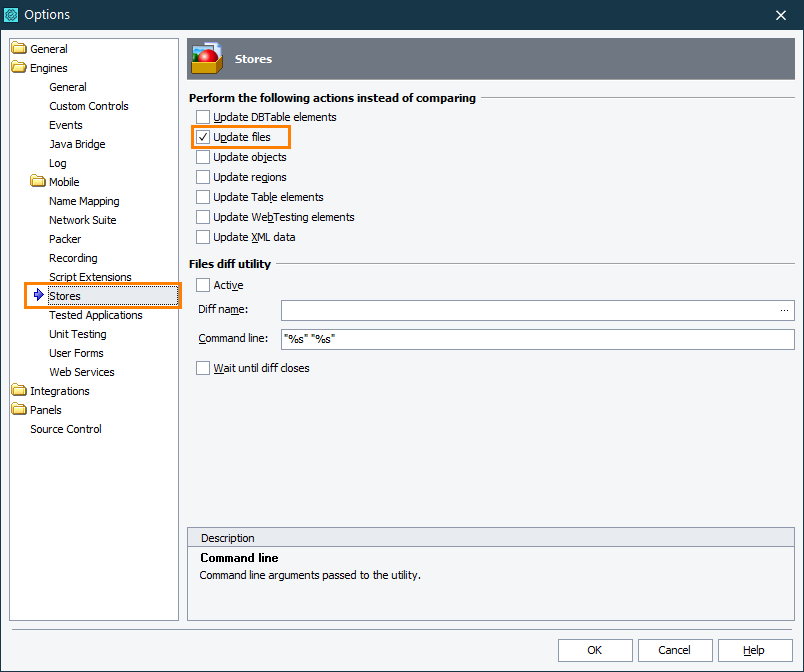Click the arrow icon beside Stores
This screenshot has width=804, height=672.
(36, 295)
